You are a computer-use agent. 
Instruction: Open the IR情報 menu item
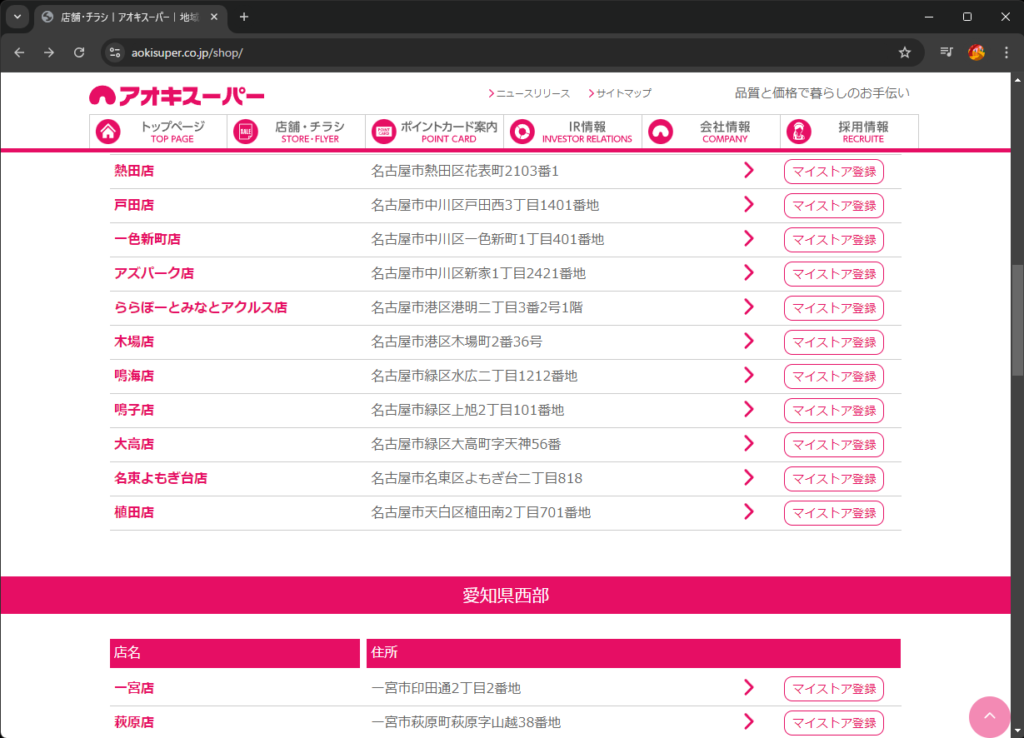point(573,131)
